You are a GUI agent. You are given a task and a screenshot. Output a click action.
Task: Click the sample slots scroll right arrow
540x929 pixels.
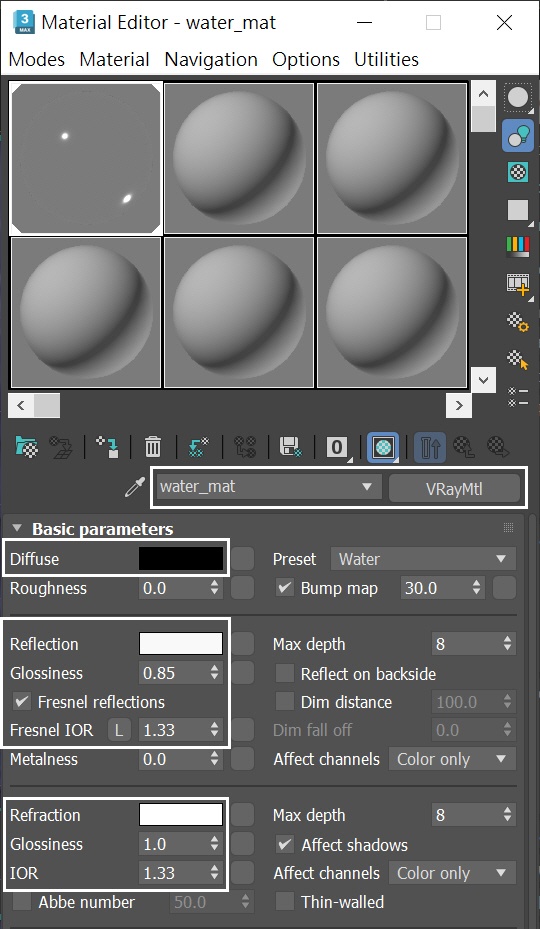click(459, 406)
